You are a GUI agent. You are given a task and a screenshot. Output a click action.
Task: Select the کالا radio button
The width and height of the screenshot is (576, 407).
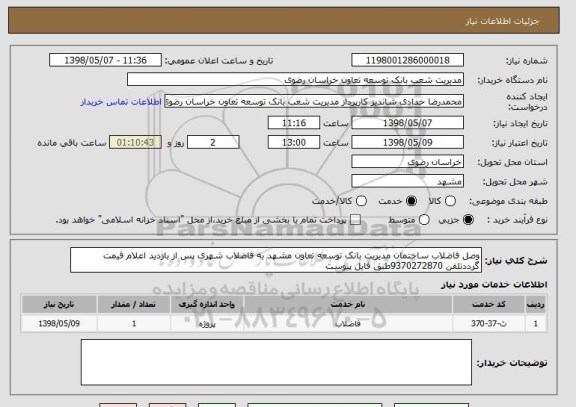pyautogui.click(x=450, y=201)
